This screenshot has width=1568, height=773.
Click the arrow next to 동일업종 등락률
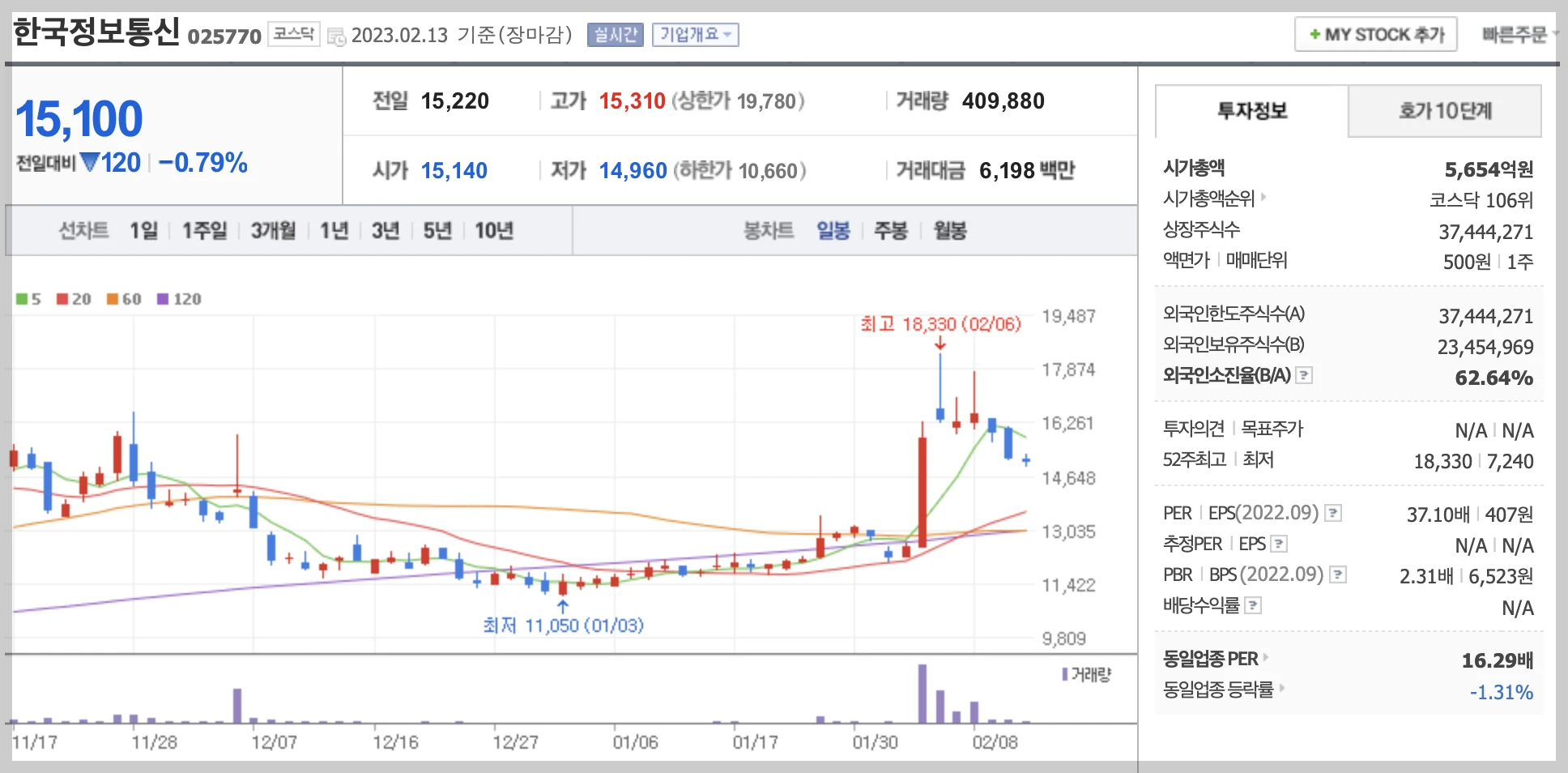click(1282, 688)
